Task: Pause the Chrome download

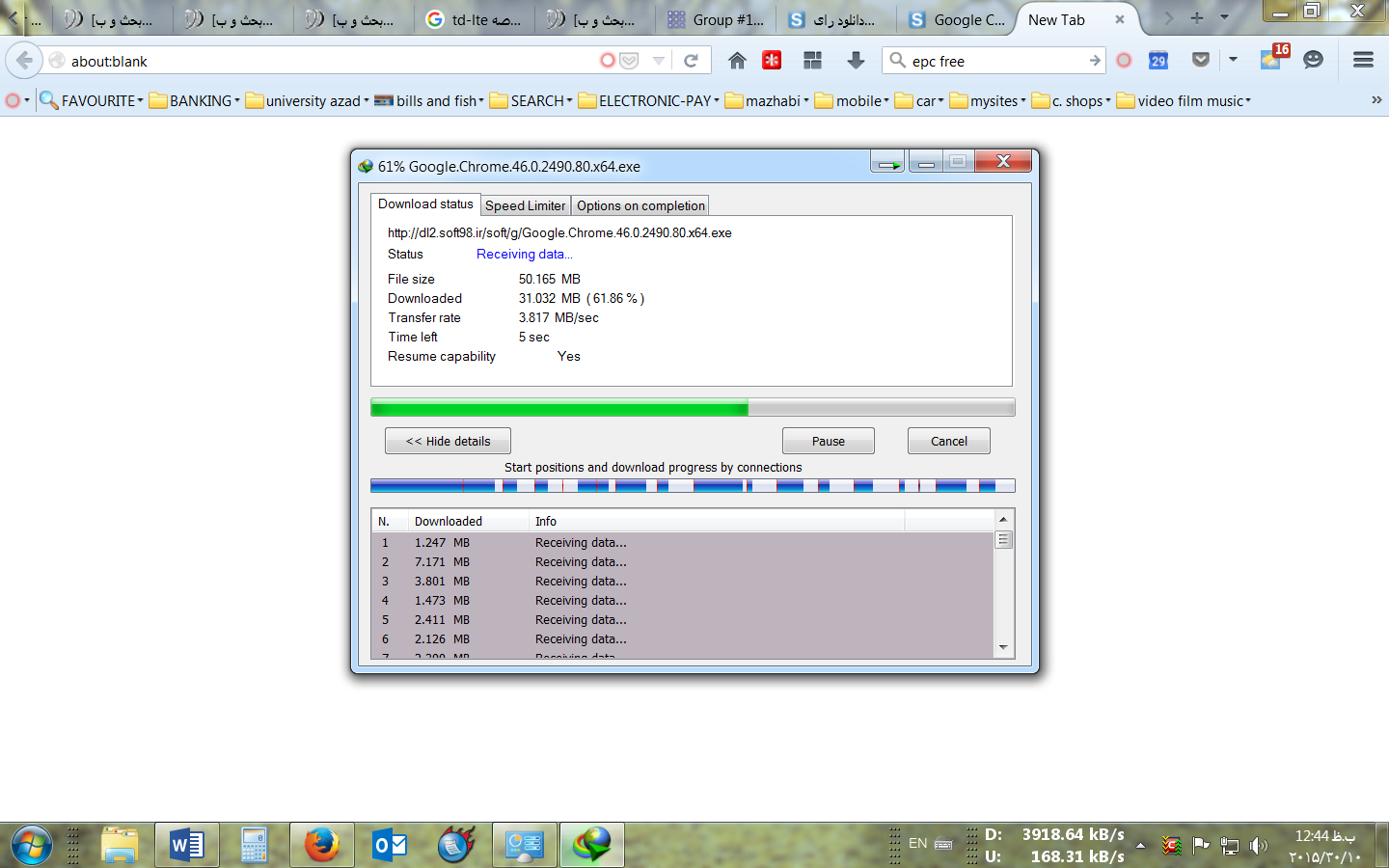Action: coord(828,441)
